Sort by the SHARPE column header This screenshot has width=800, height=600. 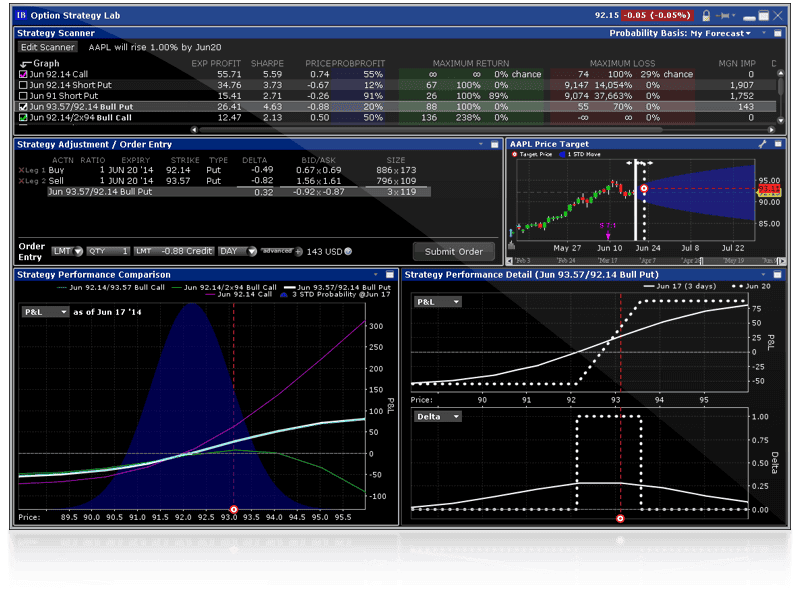click(x=267, y=63)
